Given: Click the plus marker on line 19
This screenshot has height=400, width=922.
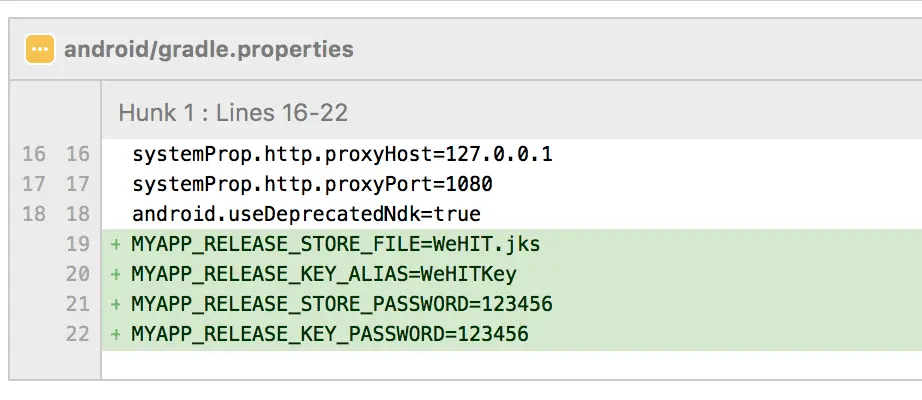Looking at the screenshot, I should point(116,244).
